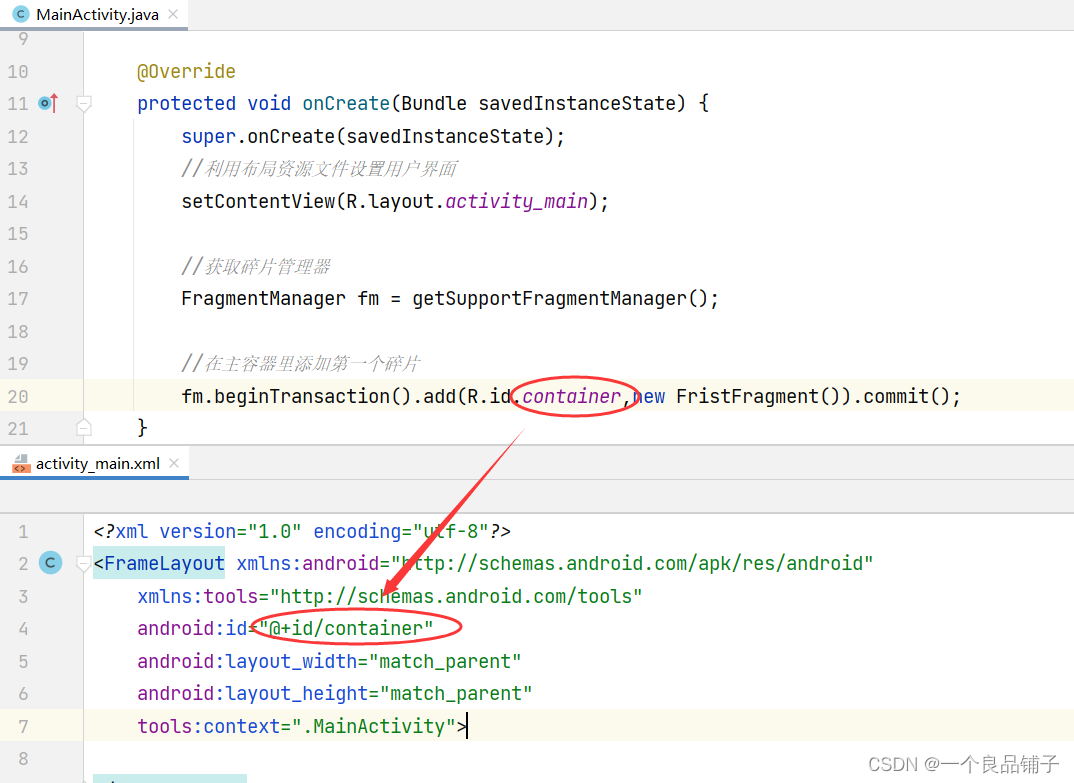The height and width of the screenshot is (783, 1074).
Task: Click the onCreate method name on line 11
Action: (x=346, y=103)
